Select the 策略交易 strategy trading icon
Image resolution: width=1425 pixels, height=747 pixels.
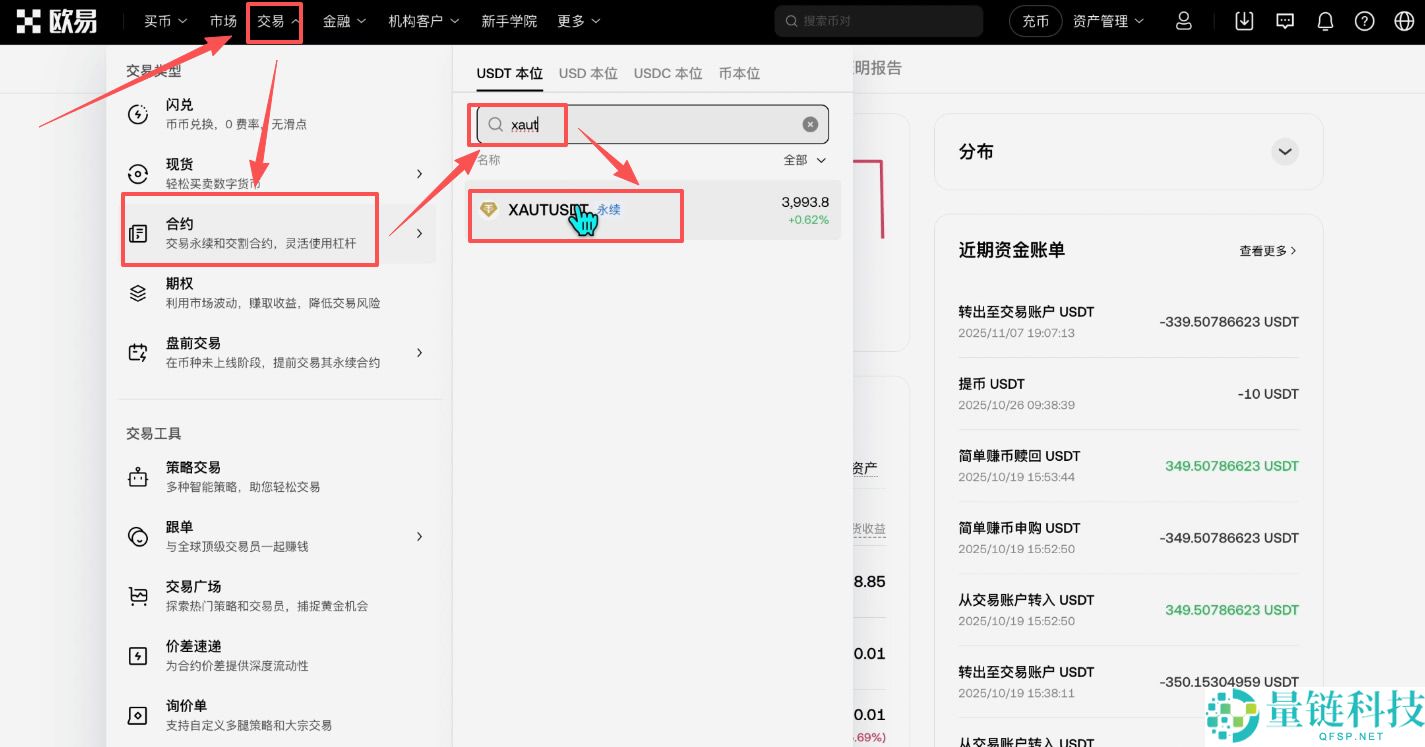tap(138, 473)
